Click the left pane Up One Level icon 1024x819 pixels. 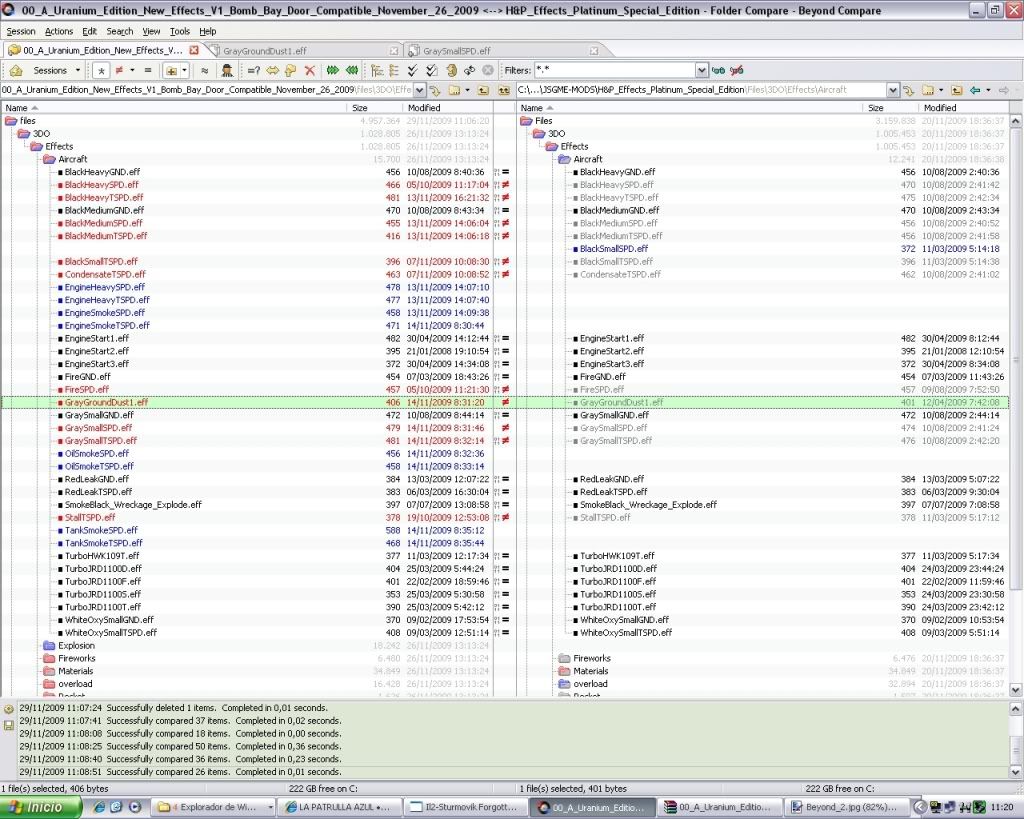click(483, 90)
